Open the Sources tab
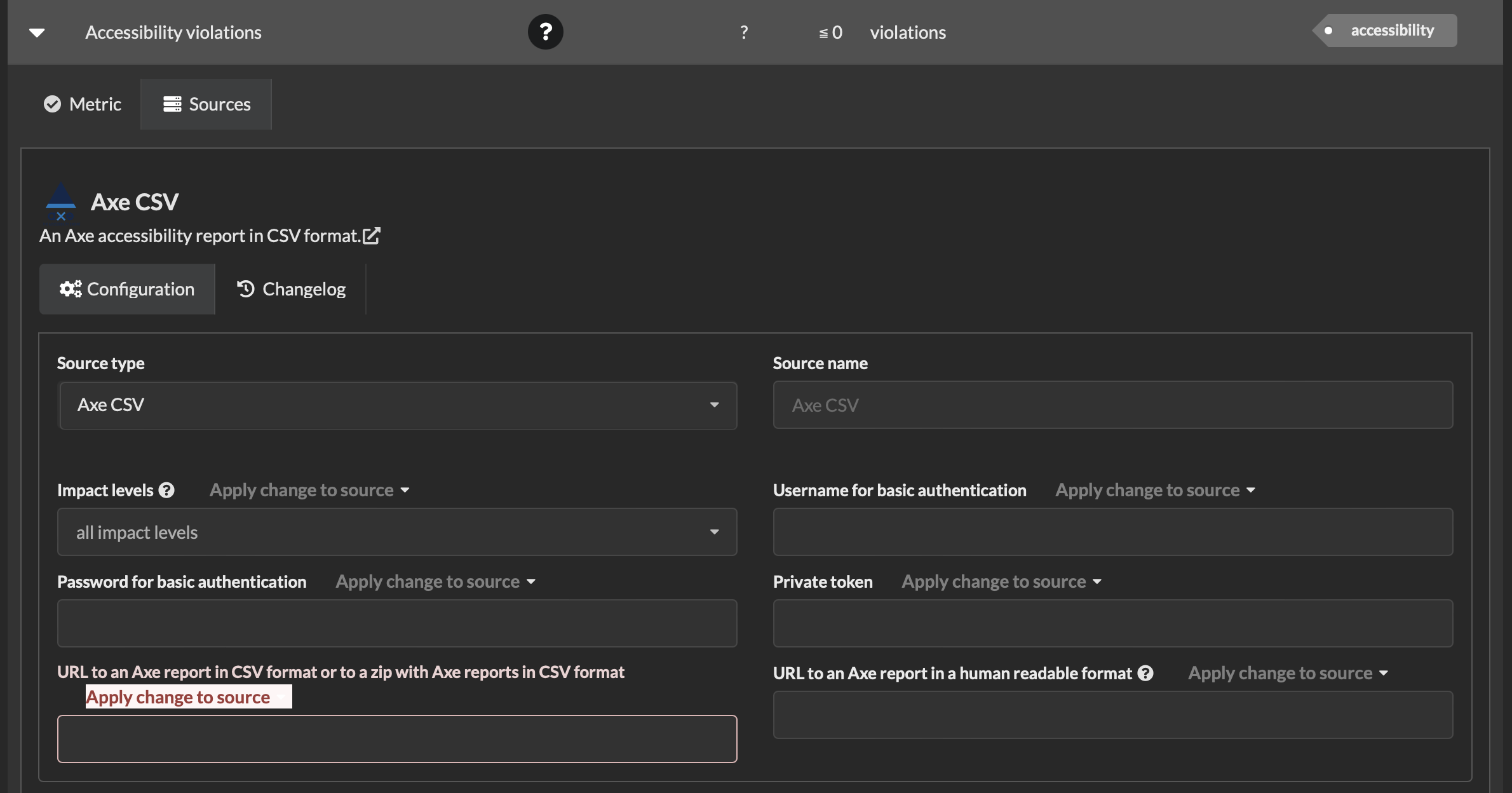 [x=206, y=104]
